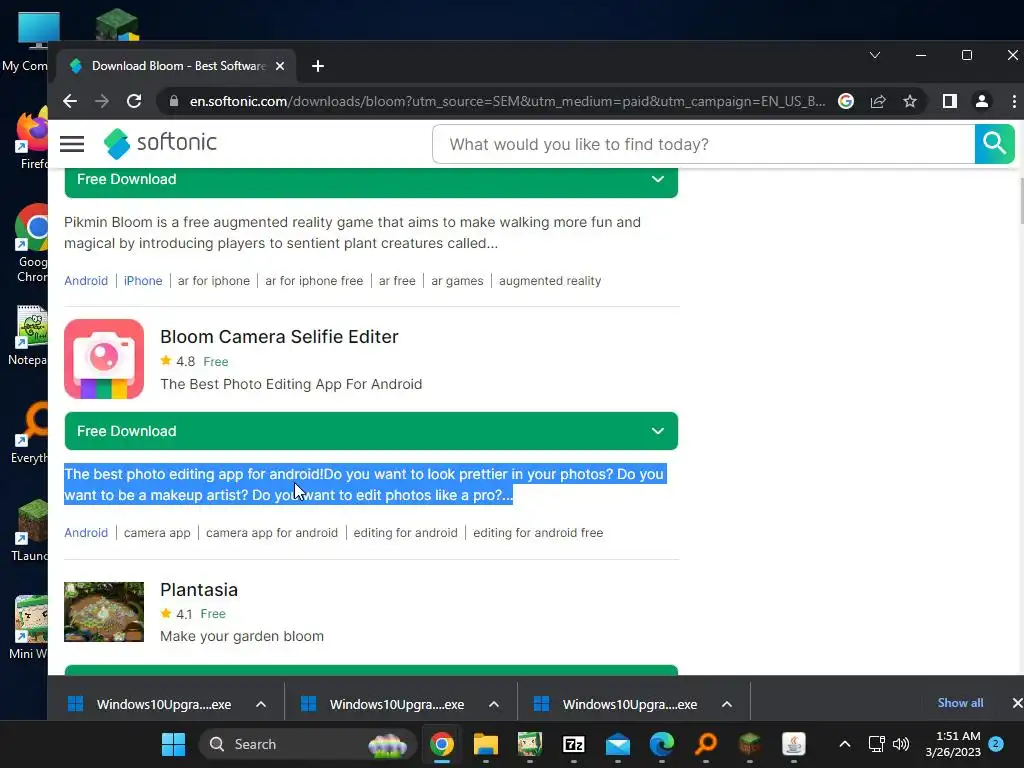Screen dimensions: 1024x768
Task: Click in the Softonic search input field
Action: pyautogui.click(x=704, y=144)
